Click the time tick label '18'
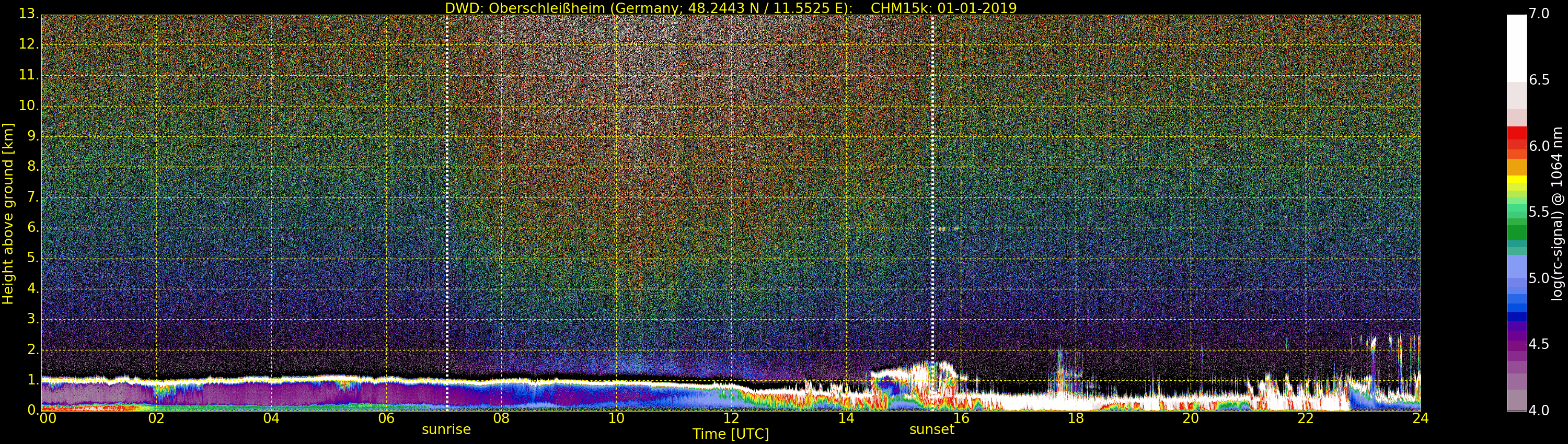 tap(1076, 418)
